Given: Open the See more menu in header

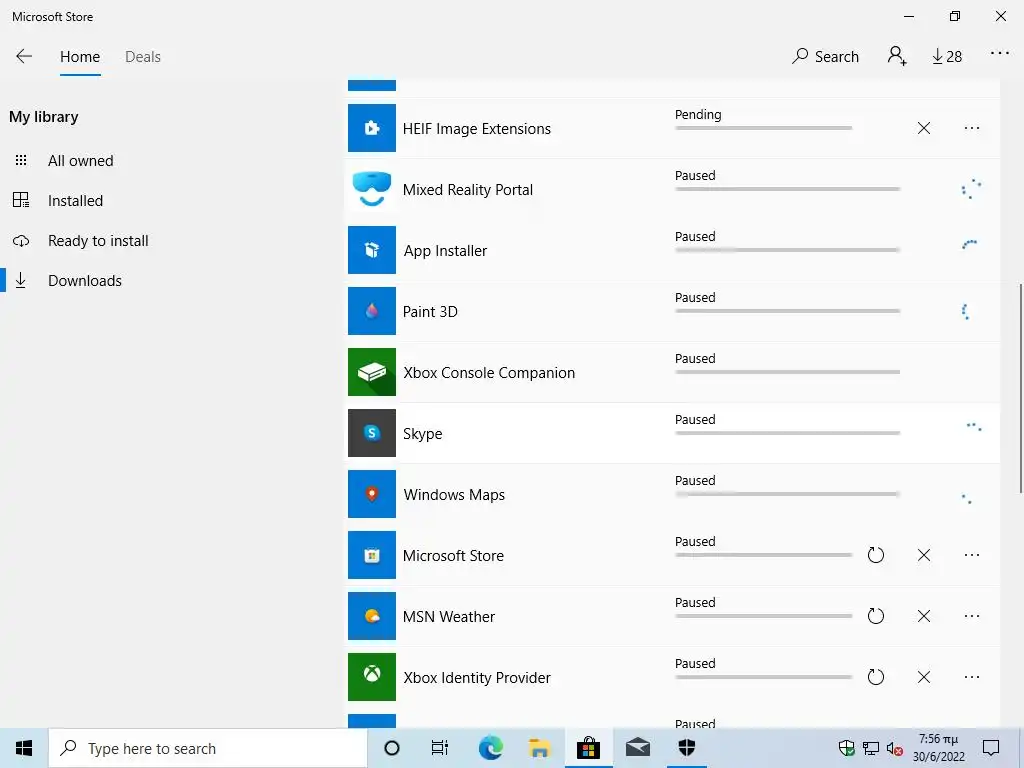Looking at the screenshot, I should point(1000,54).
